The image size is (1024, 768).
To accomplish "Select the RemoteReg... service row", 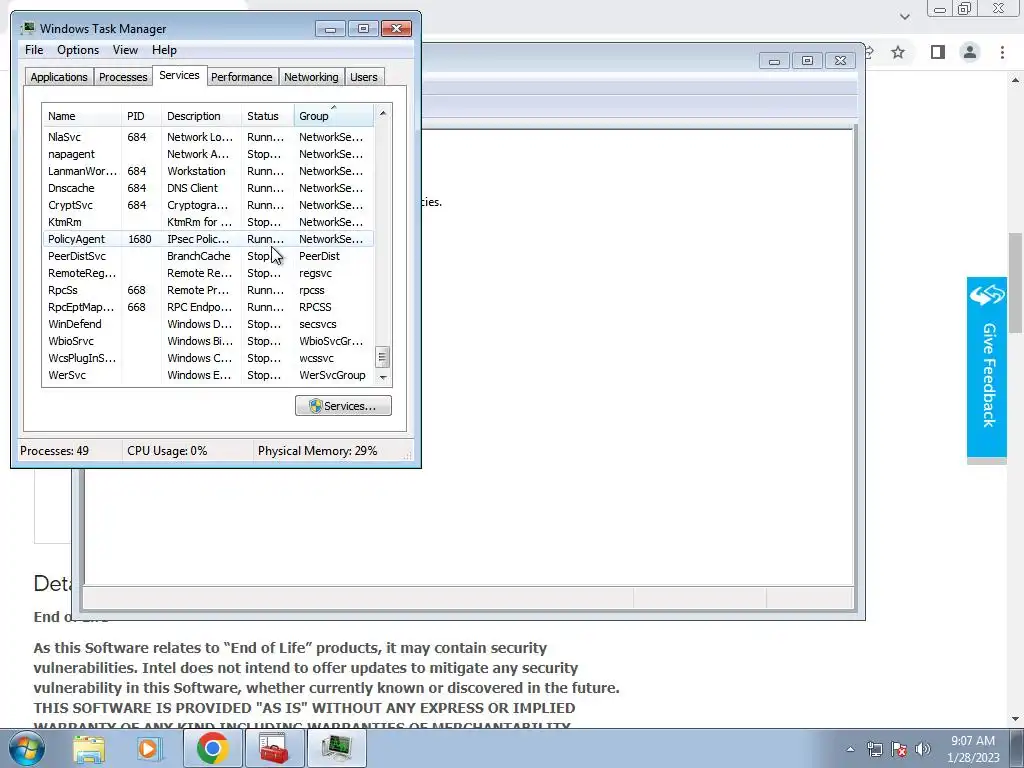I will pyautogui.click(x=208, y=273).
